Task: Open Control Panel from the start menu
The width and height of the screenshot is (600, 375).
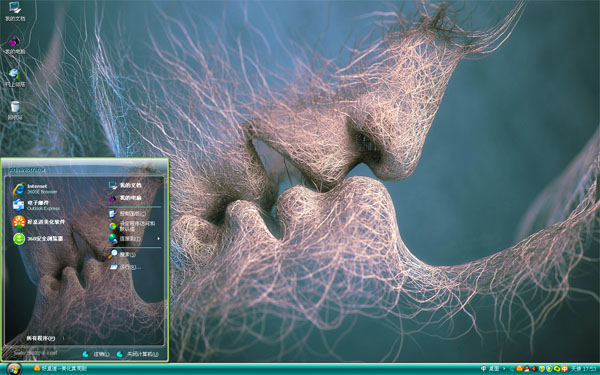Action: pyautogui.click(x=127, y=214)
